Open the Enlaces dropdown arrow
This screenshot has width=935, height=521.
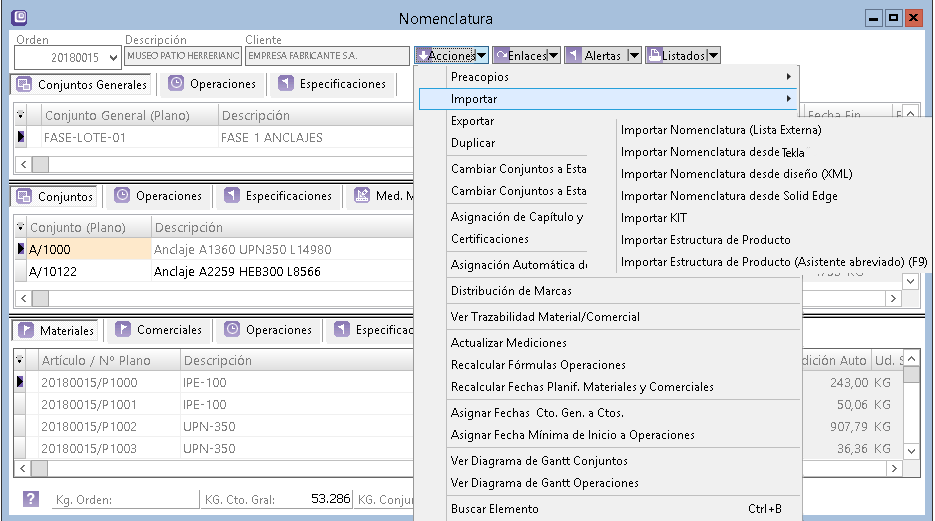tap(554, 56)
